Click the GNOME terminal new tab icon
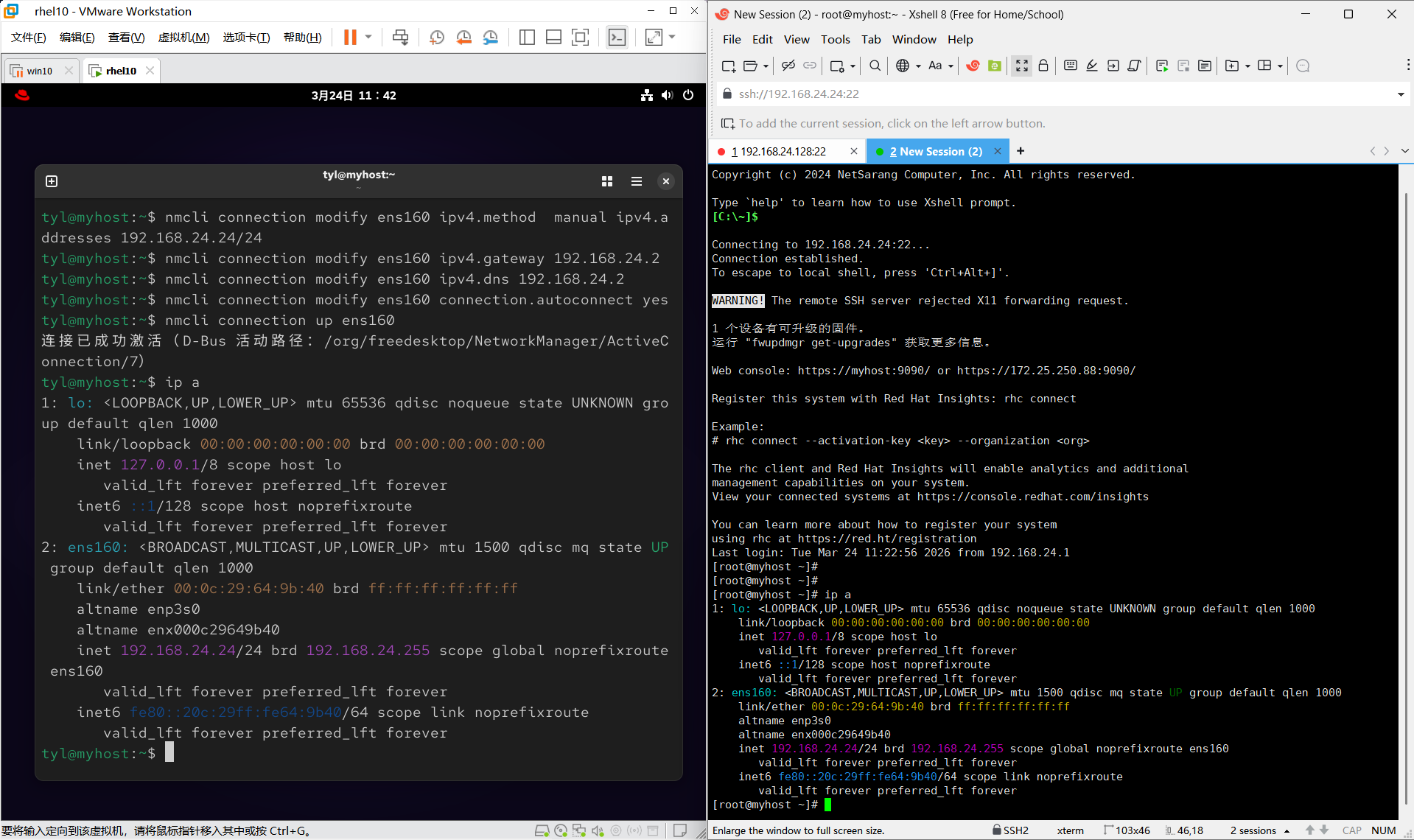Viewport: 1414px width, 840px height. pyautogui.click(x=52, y=181)
